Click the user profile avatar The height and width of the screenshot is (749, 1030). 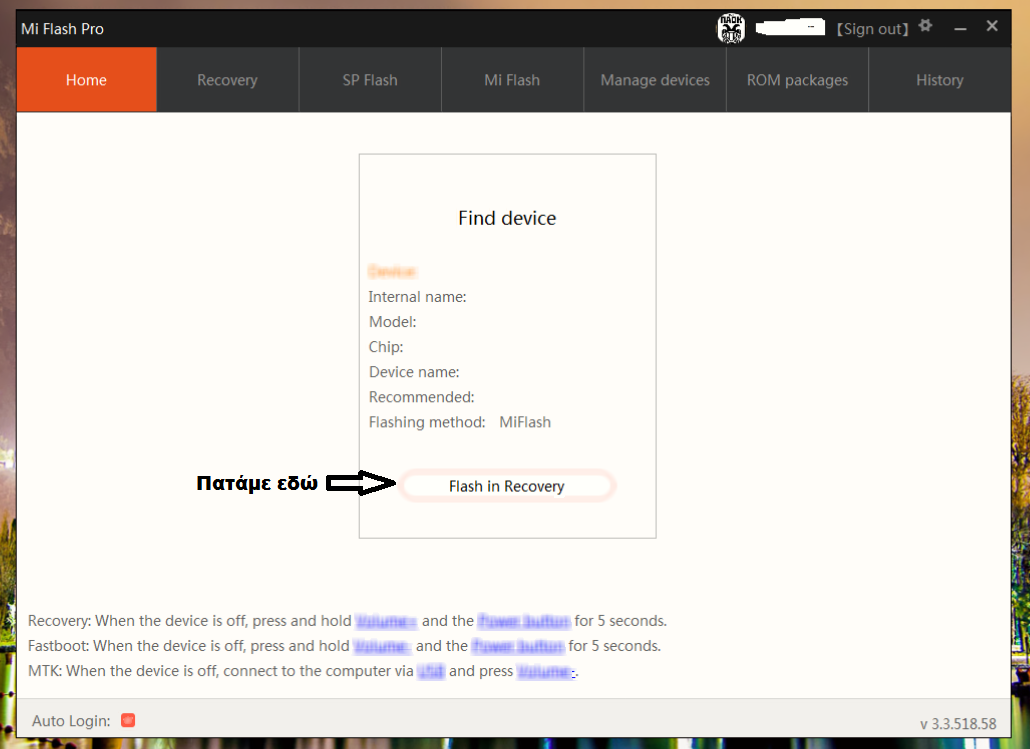(x=731, y=28)
